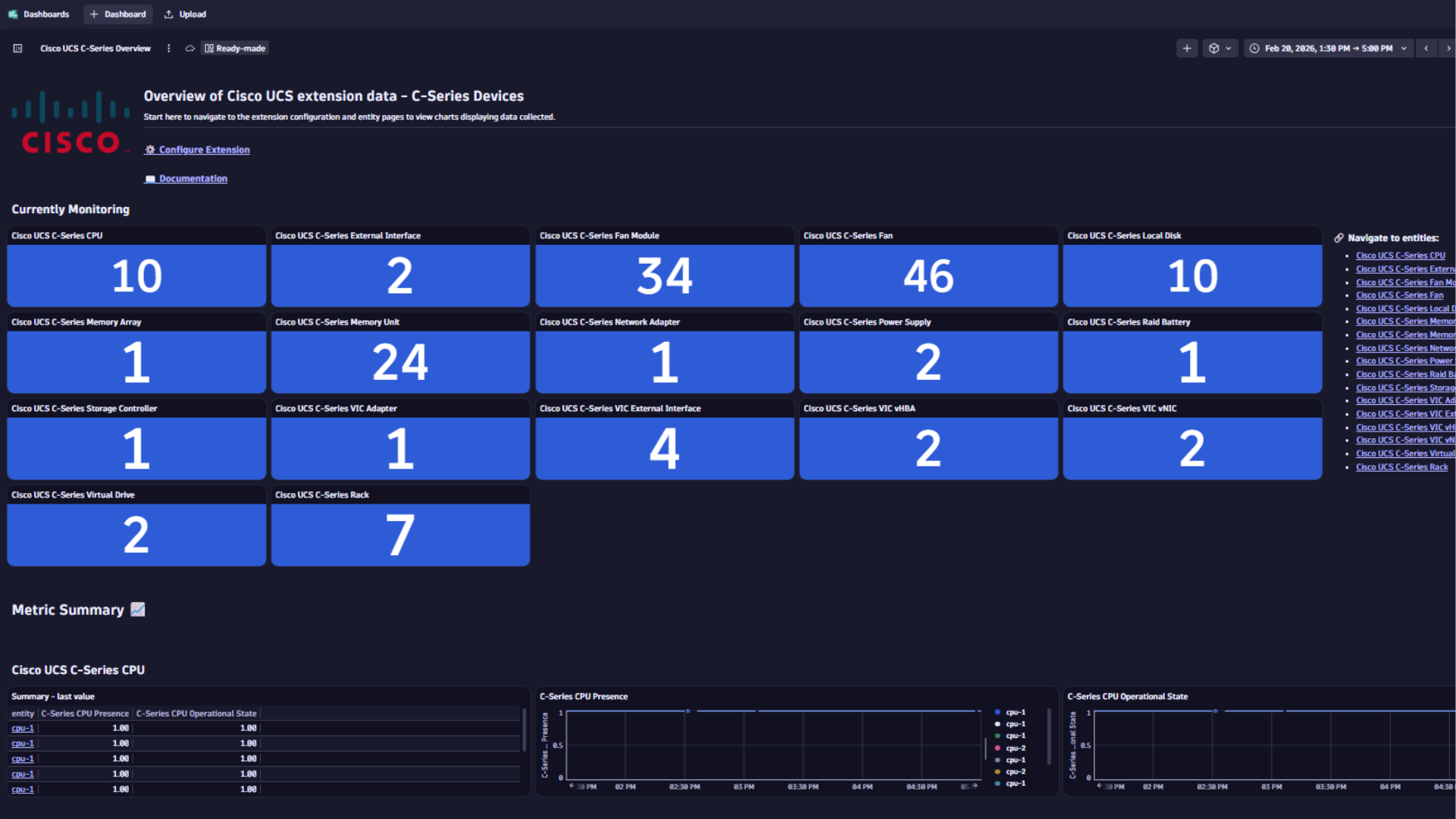Click the chart icon beside Metric Summary

[x=137, y=609]
